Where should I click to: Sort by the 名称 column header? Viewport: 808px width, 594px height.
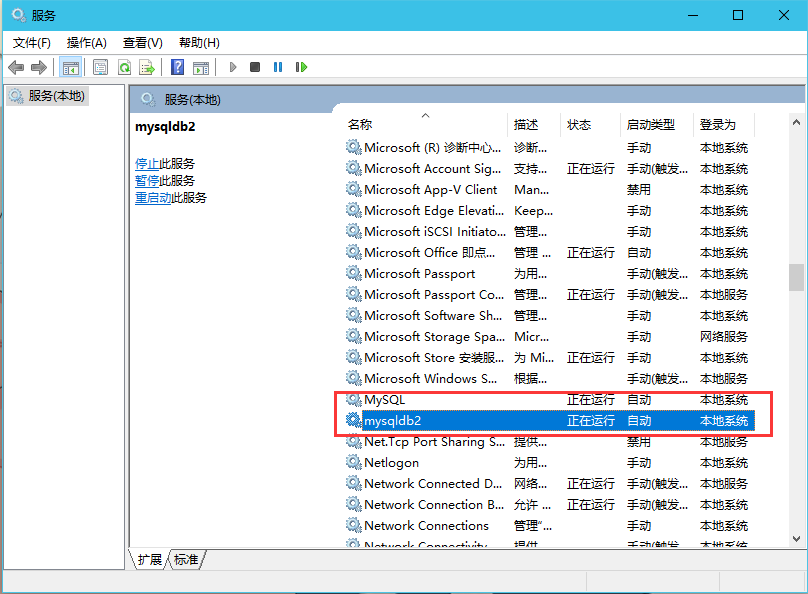point(426,124)
